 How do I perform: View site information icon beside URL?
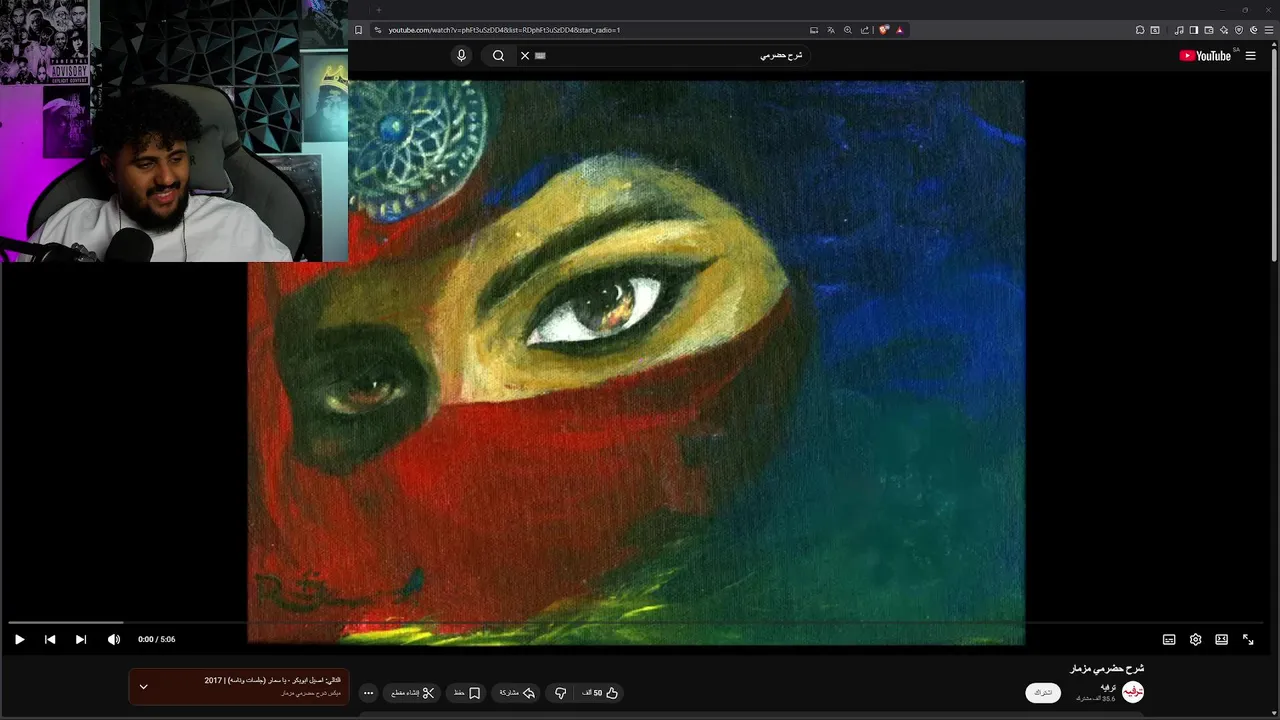377,30
